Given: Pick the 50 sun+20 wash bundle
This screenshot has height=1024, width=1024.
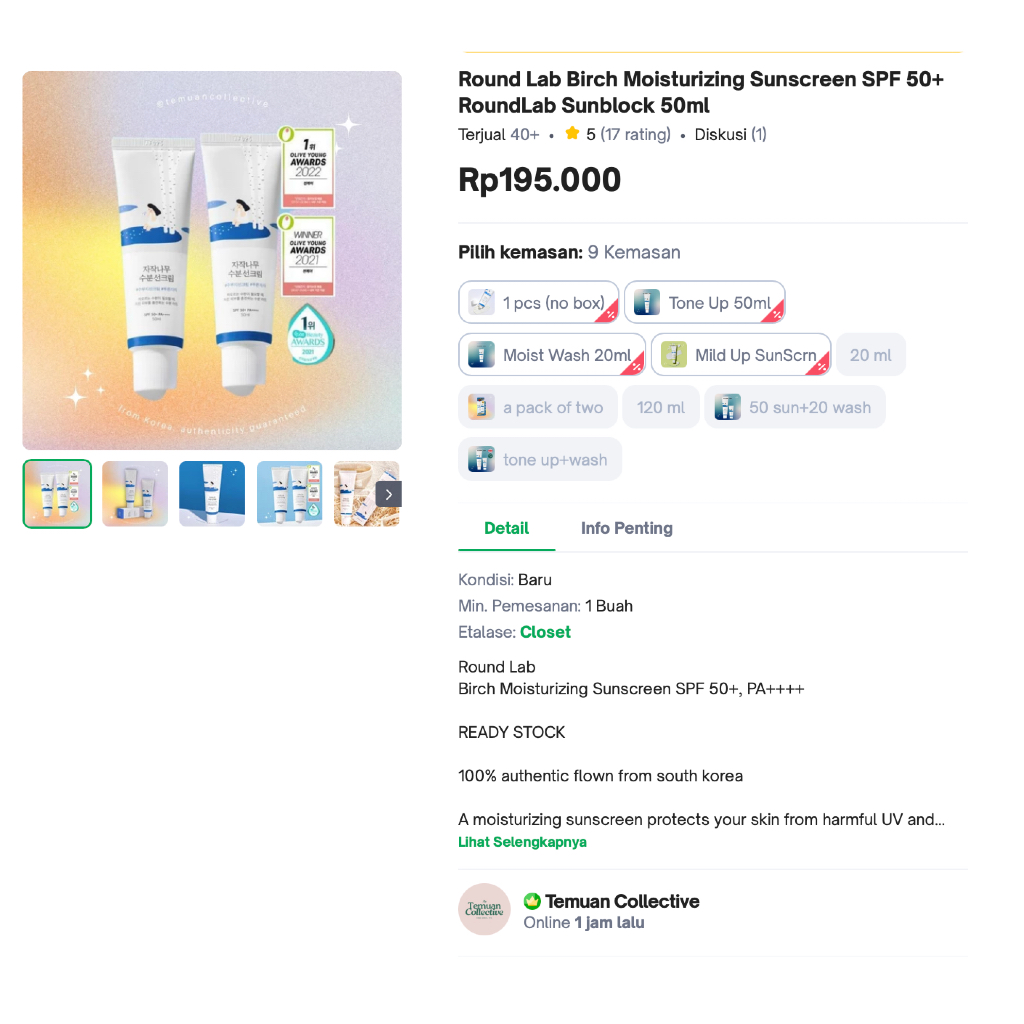Looking at the screenshot, I should (x=795, y=407).
